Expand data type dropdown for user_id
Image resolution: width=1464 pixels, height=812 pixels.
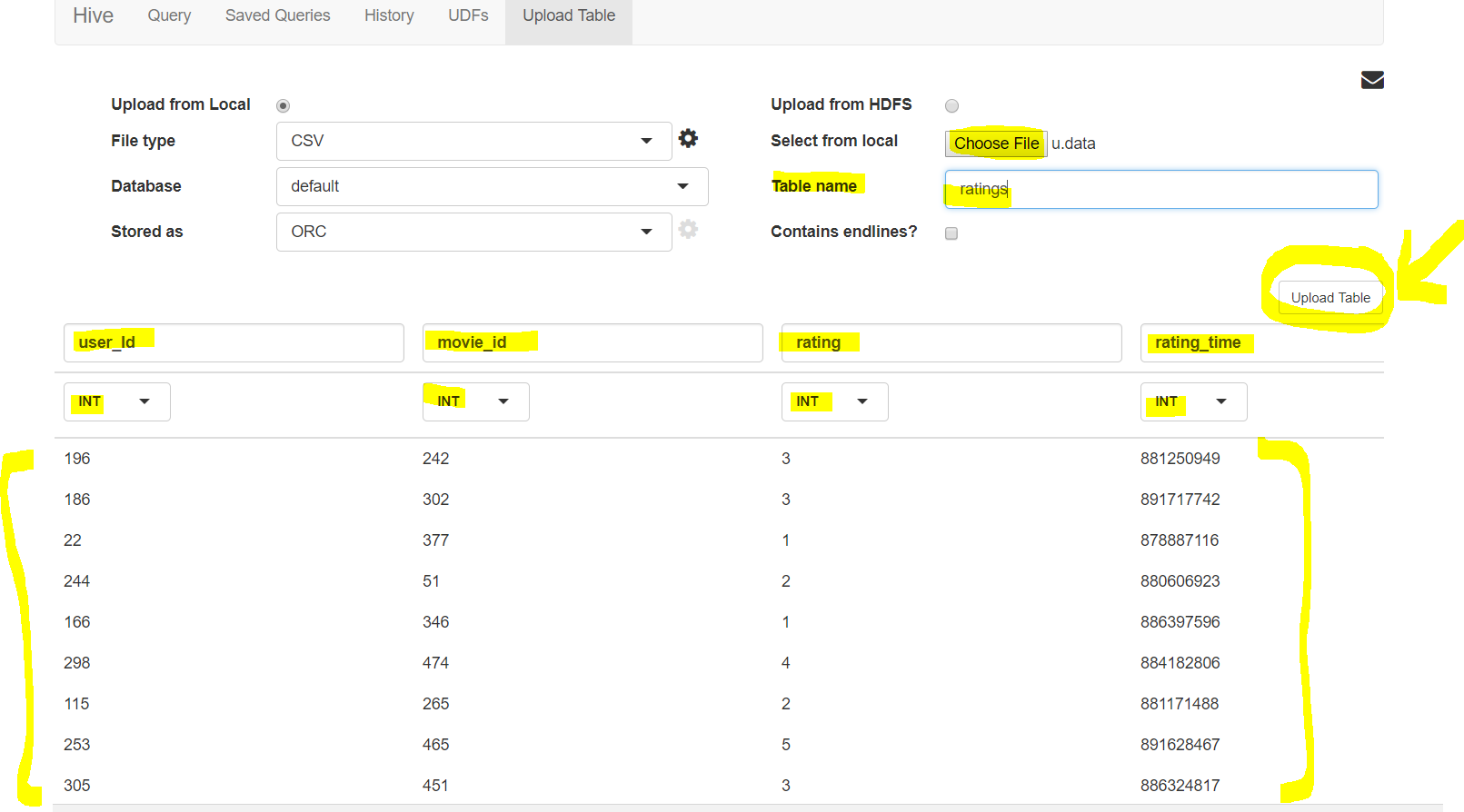[x=117, y=401]
